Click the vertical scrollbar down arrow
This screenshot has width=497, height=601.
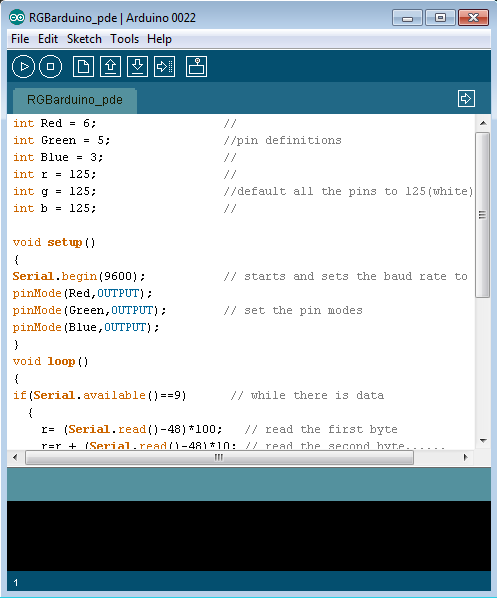coord(483,441)
